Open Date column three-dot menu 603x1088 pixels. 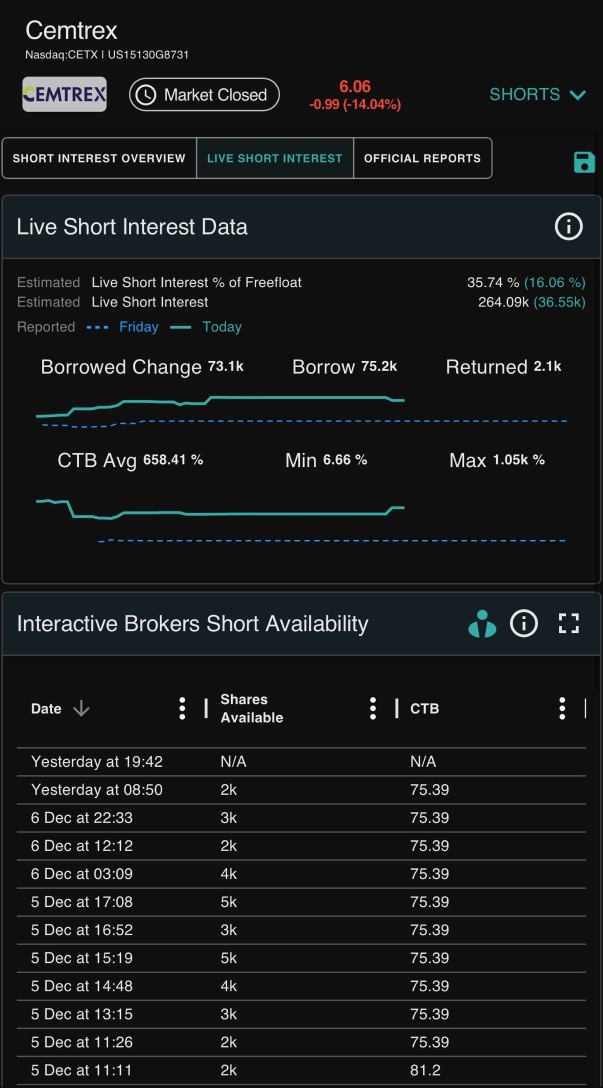pos(182,708)
